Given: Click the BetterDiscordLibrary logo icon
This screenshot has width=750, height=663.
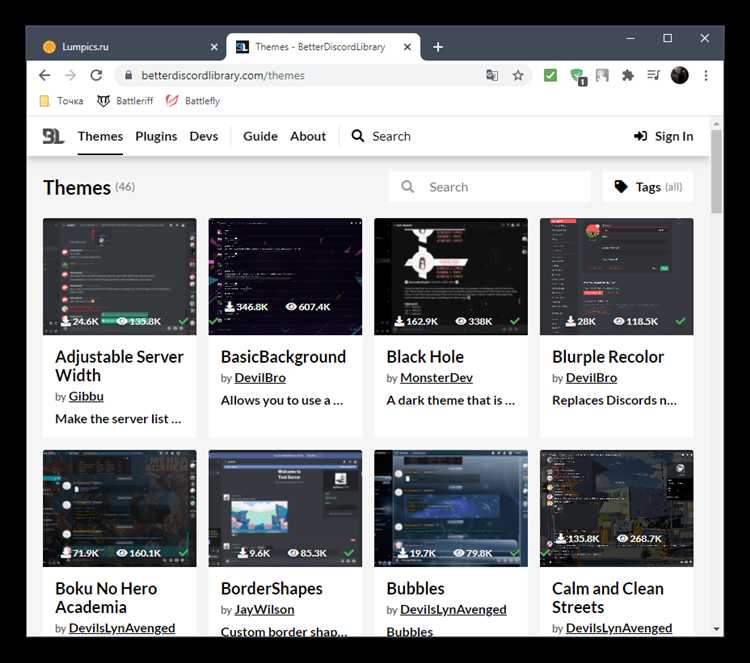Looking at the screenshot, I should [x=53, y=136].
